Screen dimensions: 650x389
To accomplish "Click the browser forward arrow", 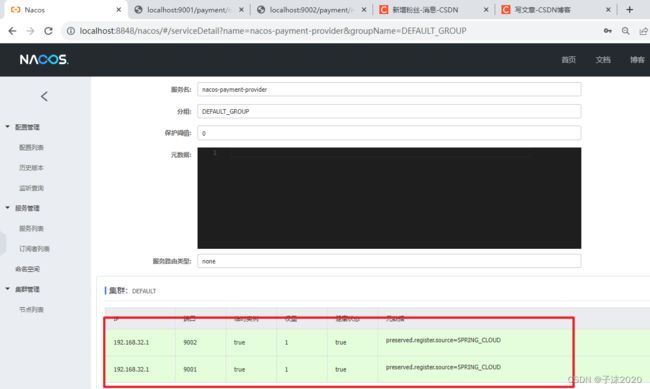I will pos(30,31).
